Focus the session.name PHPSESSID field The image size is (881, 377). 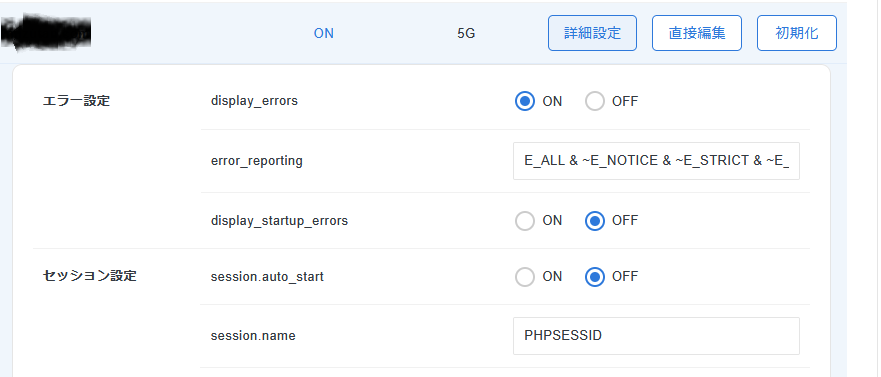(x=656, y=336)
